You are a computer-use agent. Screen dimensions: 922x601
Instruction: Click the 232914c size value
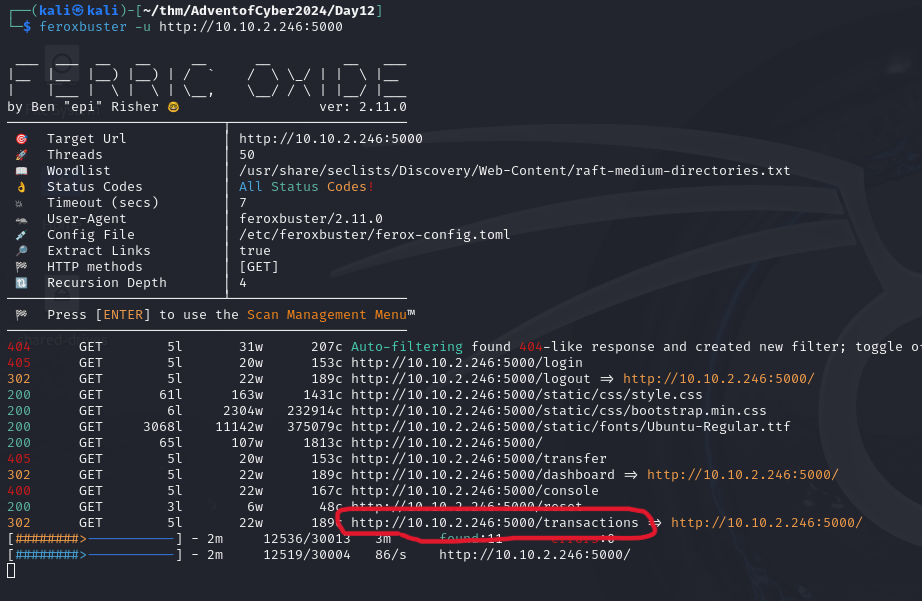coord(315,410)
